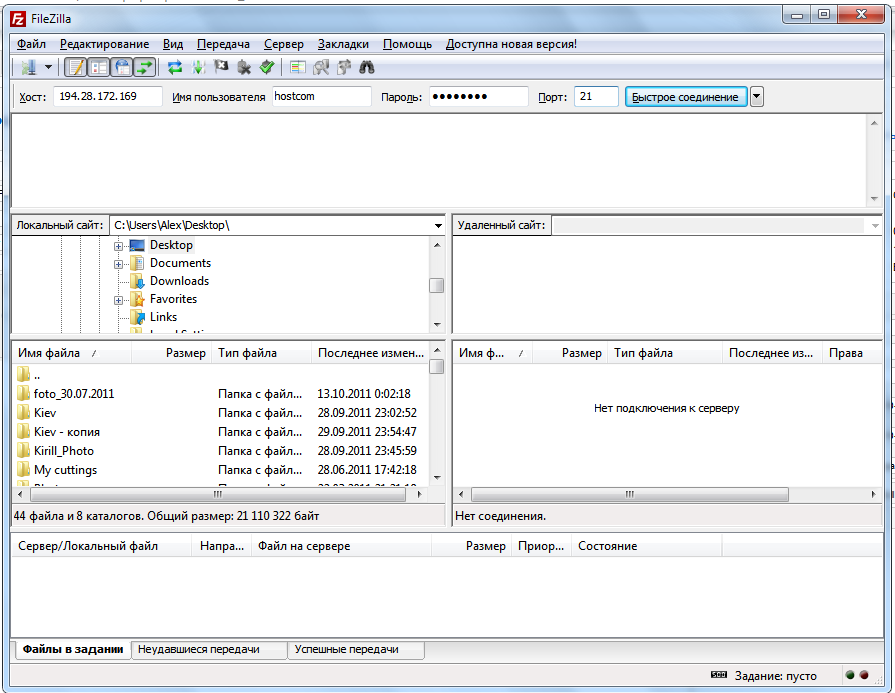This screenshot has height=693, width=895.
Task: Toggle the transfer queue display icon
Action: point(146,67)
